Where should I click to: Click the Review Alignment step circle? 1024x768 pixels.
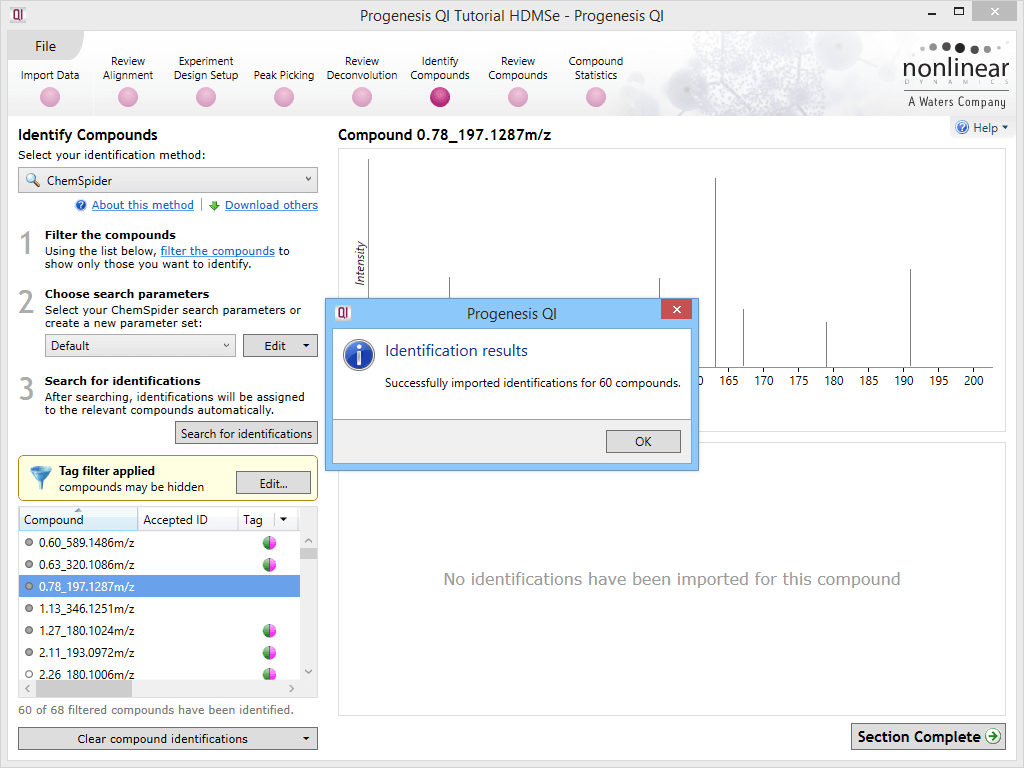128,97
